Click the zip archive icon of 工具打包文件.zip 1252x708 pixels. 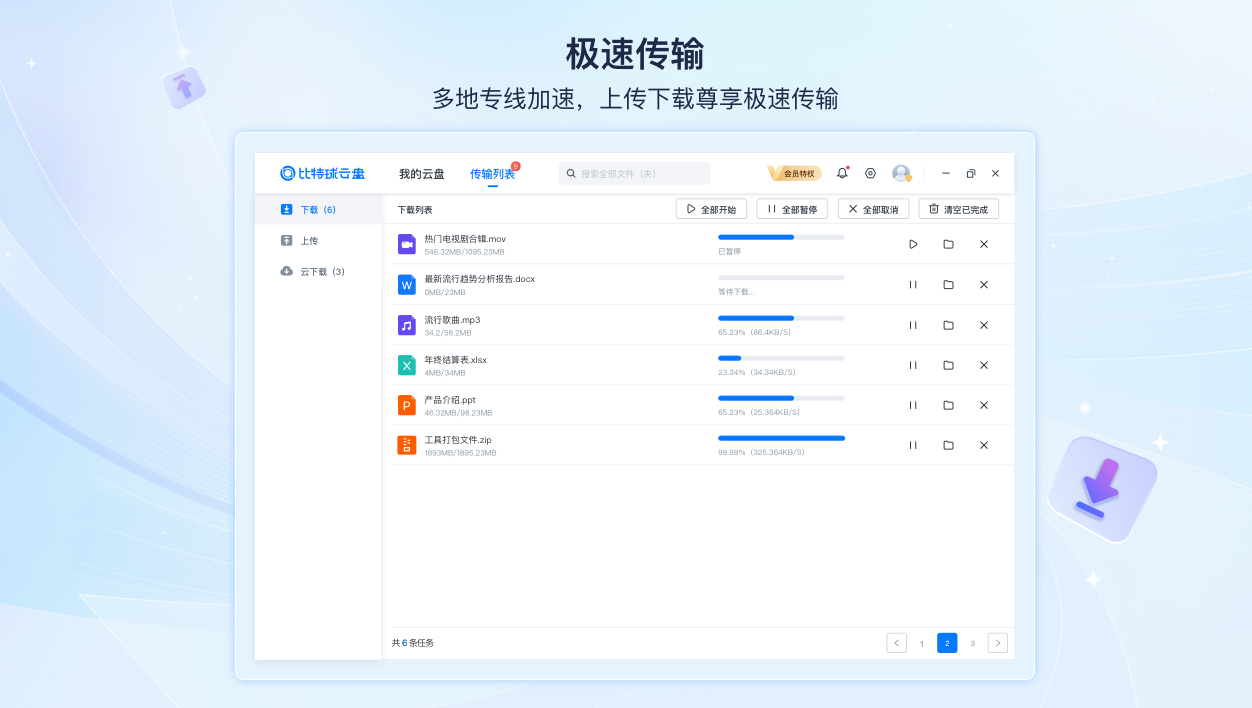407,445
